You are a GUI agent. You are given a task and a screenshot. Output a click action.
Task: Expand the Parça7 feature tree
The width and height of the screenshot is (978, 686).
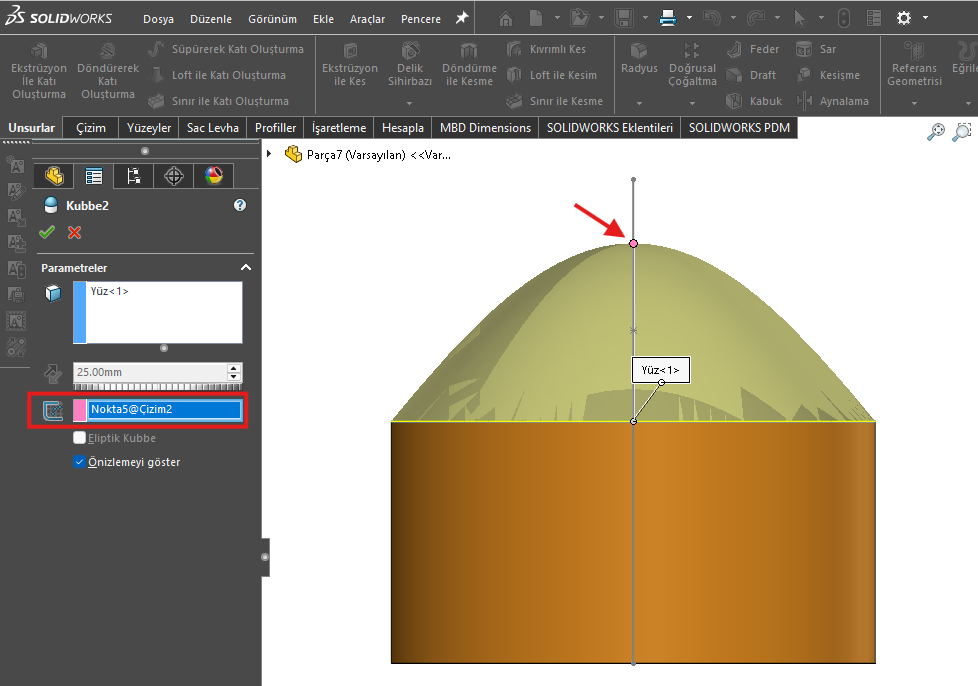(x=269, y=155)
